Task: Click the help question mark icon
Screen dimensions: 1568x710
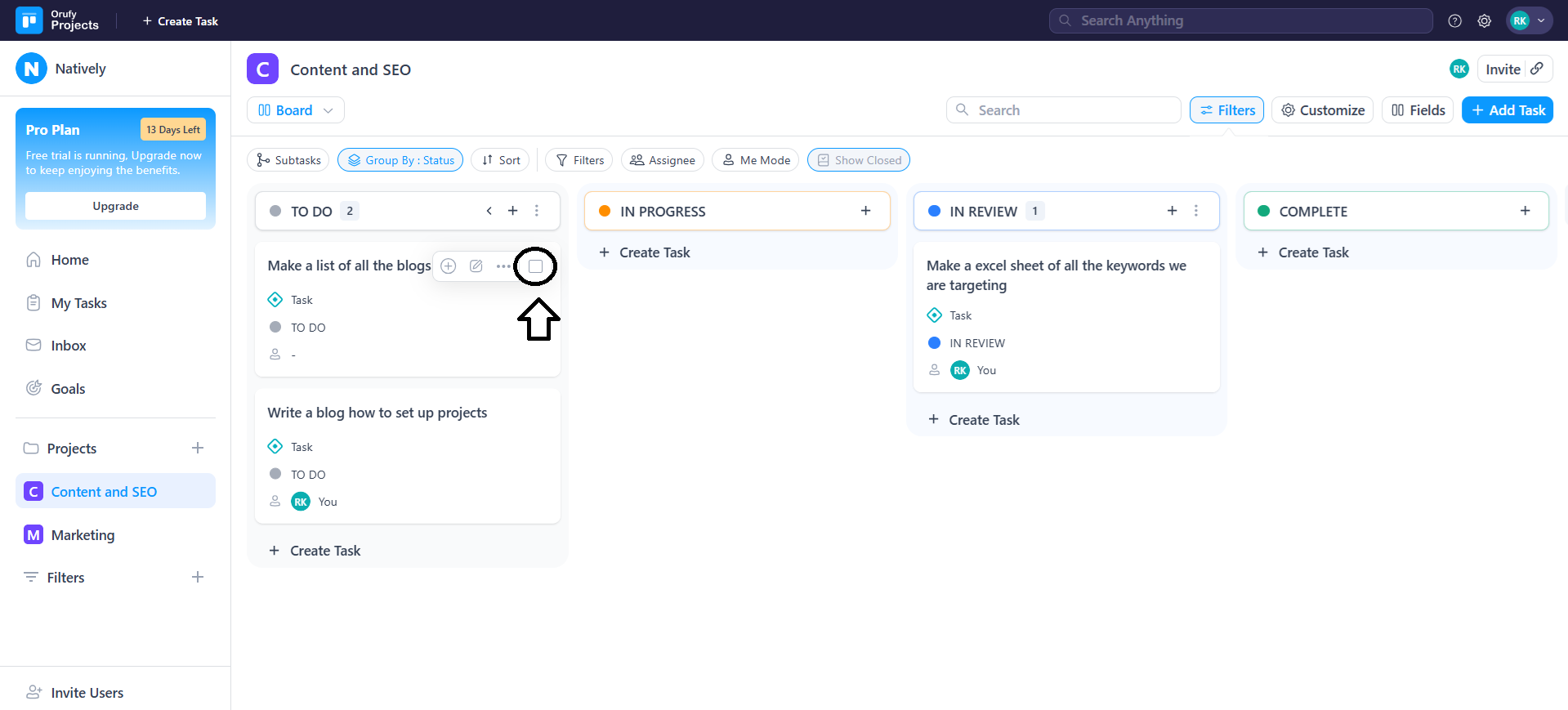Action: tap(1454, 21)
